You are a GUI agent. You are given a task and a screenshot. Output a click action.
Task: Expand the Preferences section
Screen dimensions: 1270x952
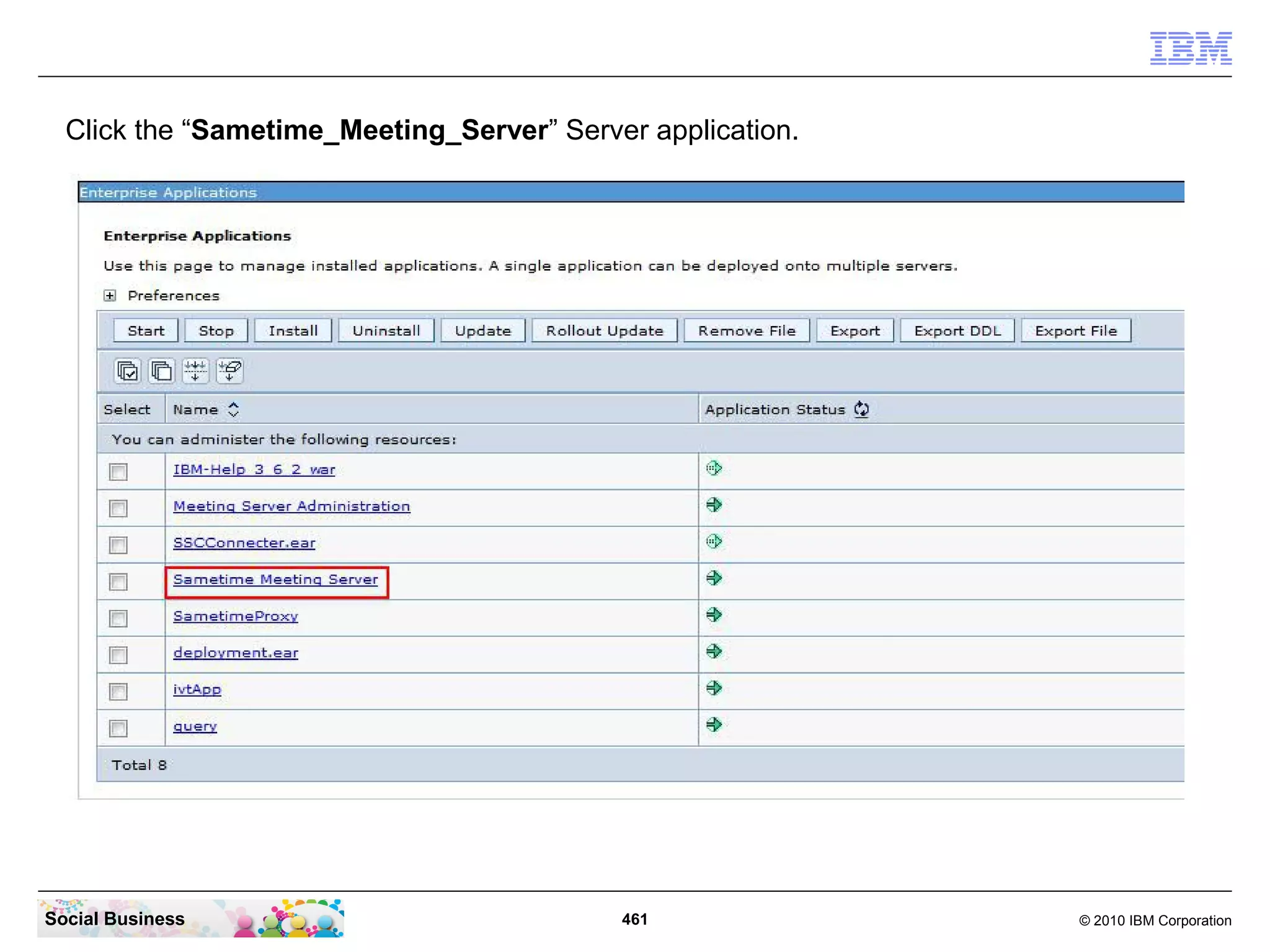point(110,296)
